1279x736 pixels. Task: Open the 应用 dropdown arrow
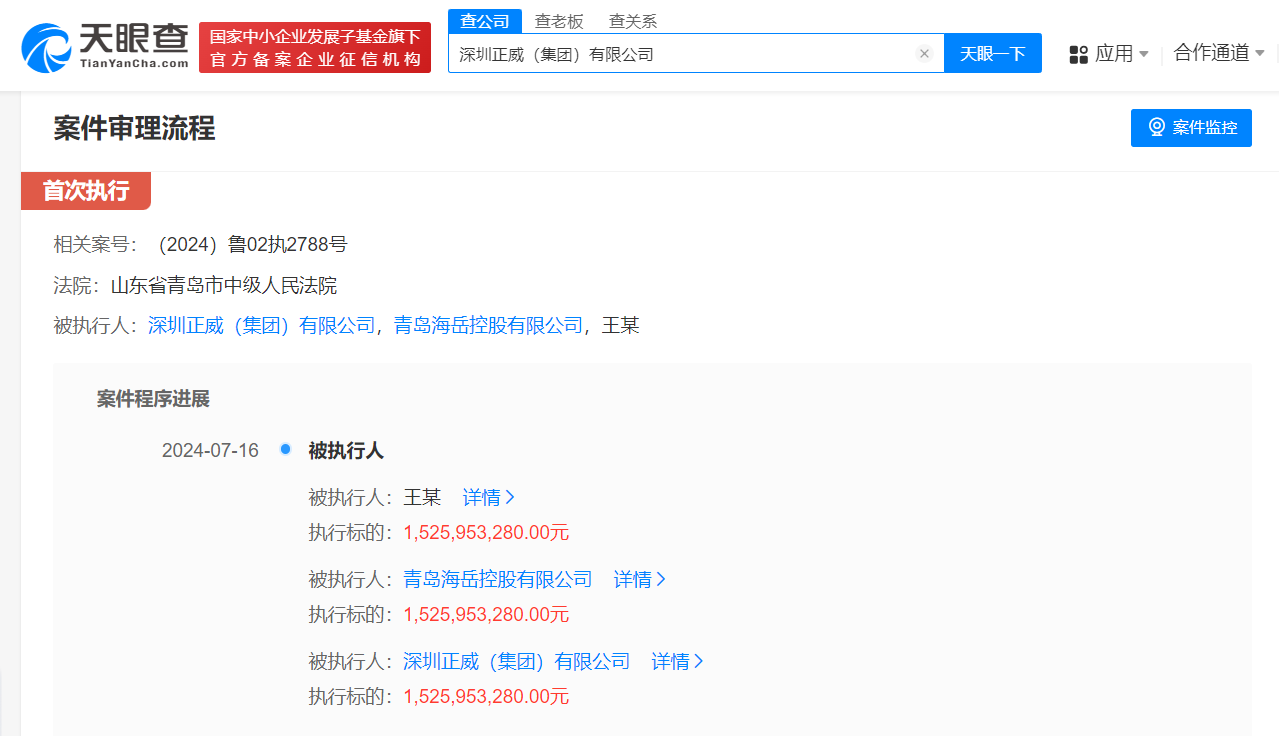[x=1144, y=54]
